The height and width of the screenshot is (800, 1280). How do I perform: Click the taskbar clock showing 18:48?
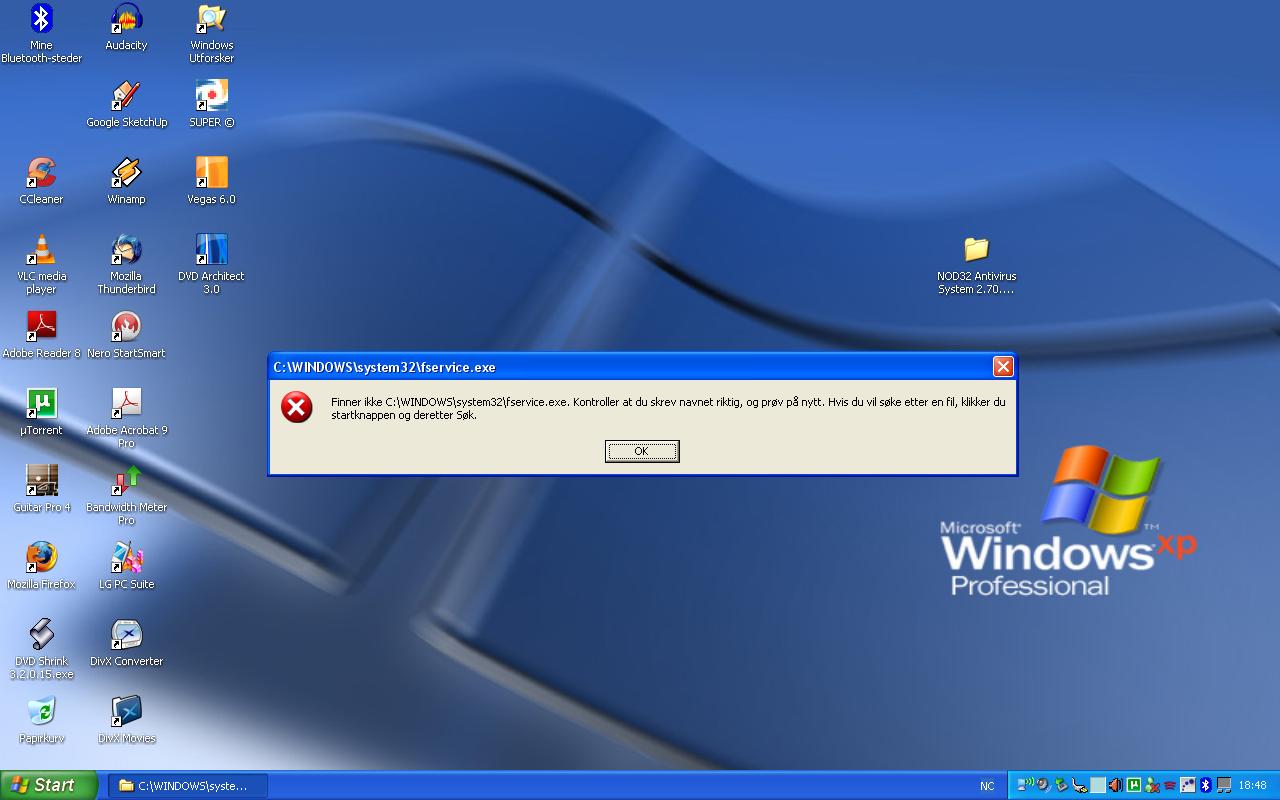tap(1253, 785)
